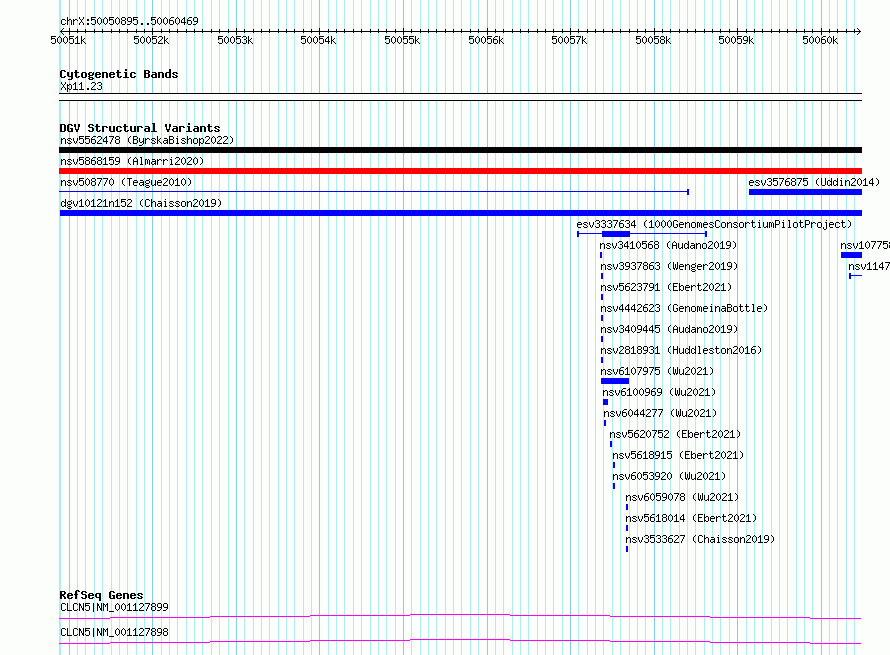Open nsv3937863 (Wenger2019) variant
The width and height of the screenshot is (890, 655).
pyautogui.click(x=669, y=266)
